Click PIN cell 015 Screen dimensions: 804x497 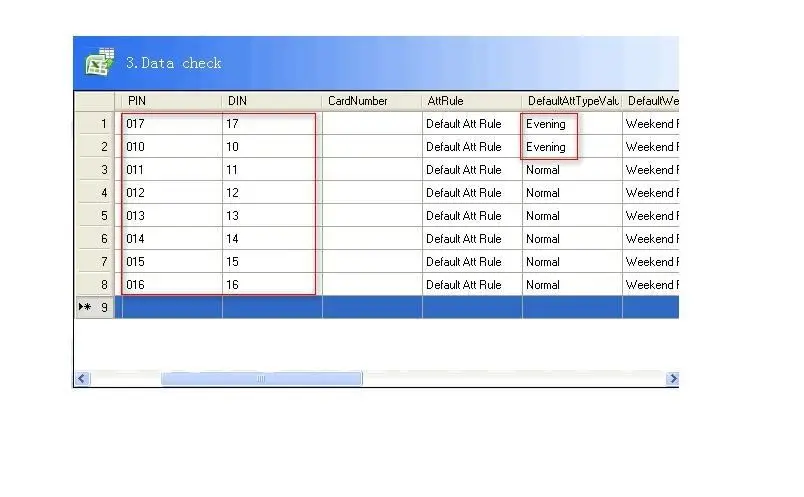(x=171, y=262)
